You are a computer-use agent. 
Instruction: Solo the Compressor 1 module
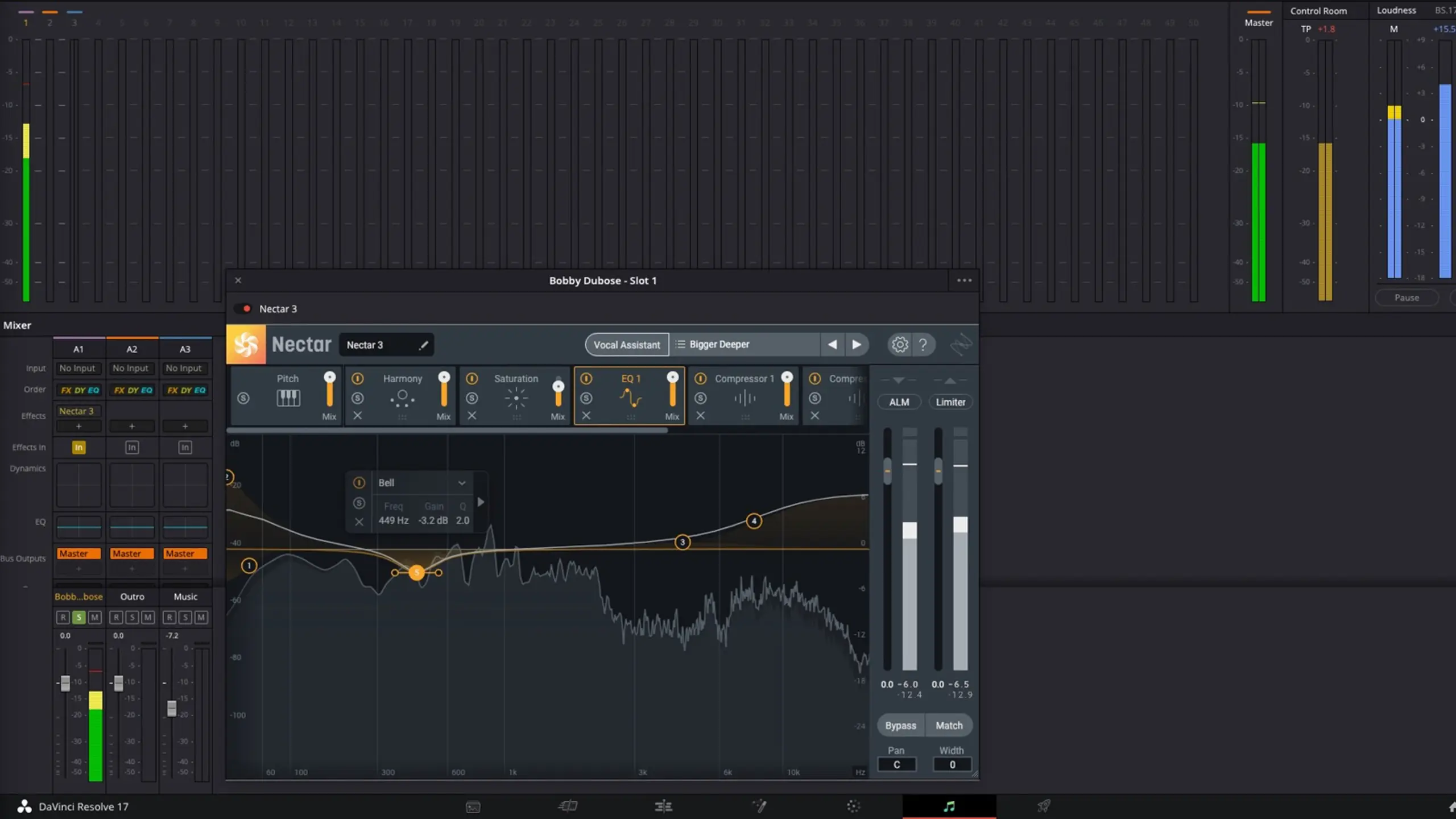coord(701,398)
